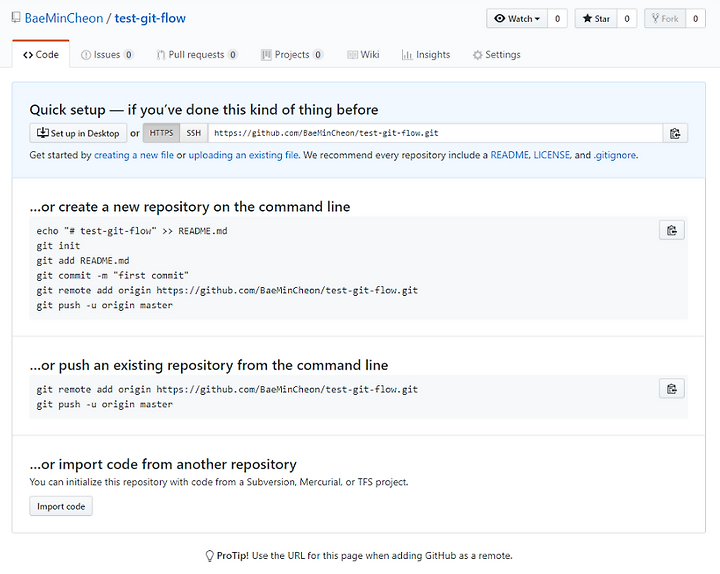
Task: Click the Import code button
Action: [61, 506]
